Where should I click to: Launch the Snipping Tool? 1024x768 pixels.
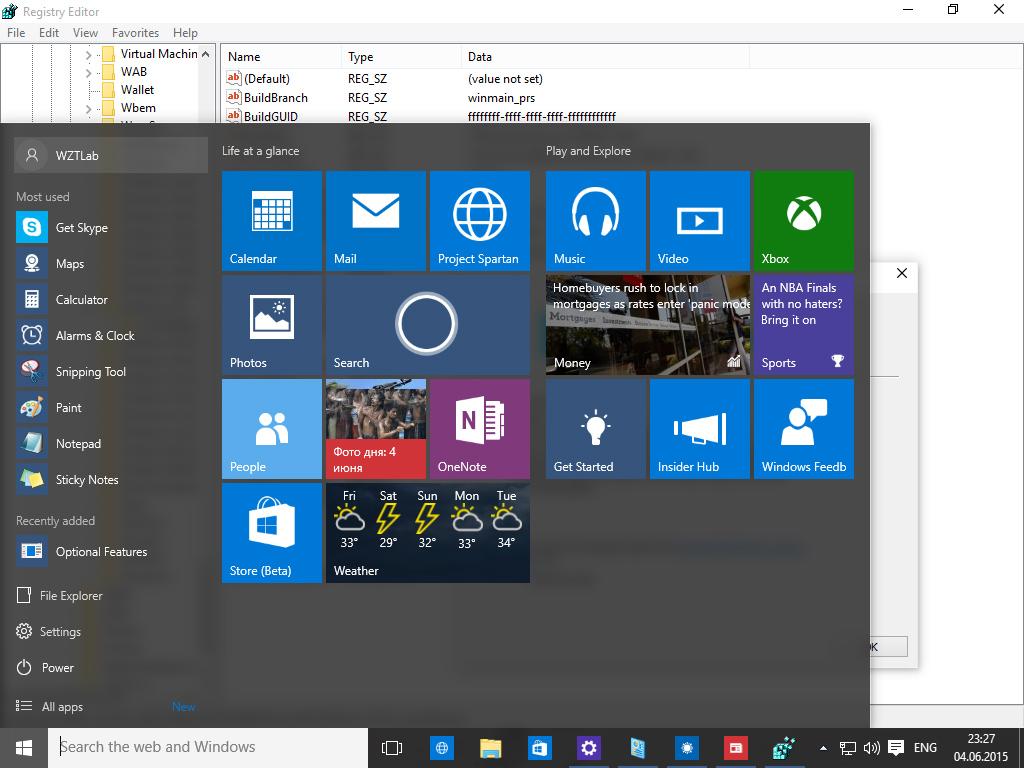[x=111, y=371]
